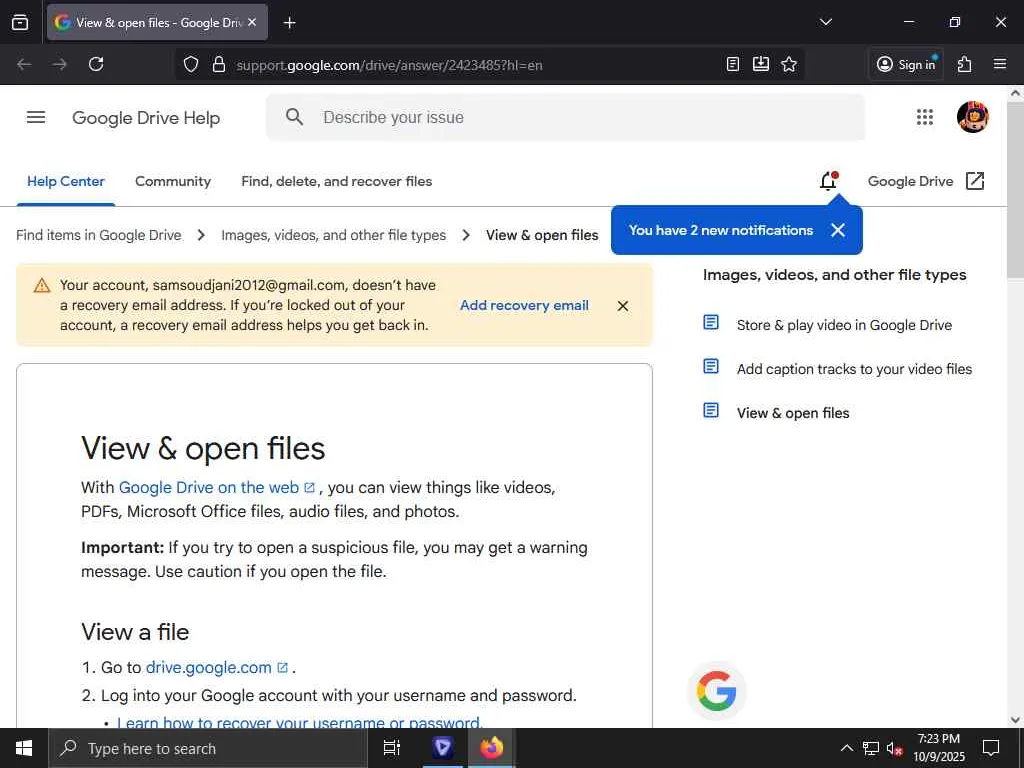Open Add caption tracks to your video files
Image resolution: width=1024 pixels, height=768 pixels.
coord(854,369)
